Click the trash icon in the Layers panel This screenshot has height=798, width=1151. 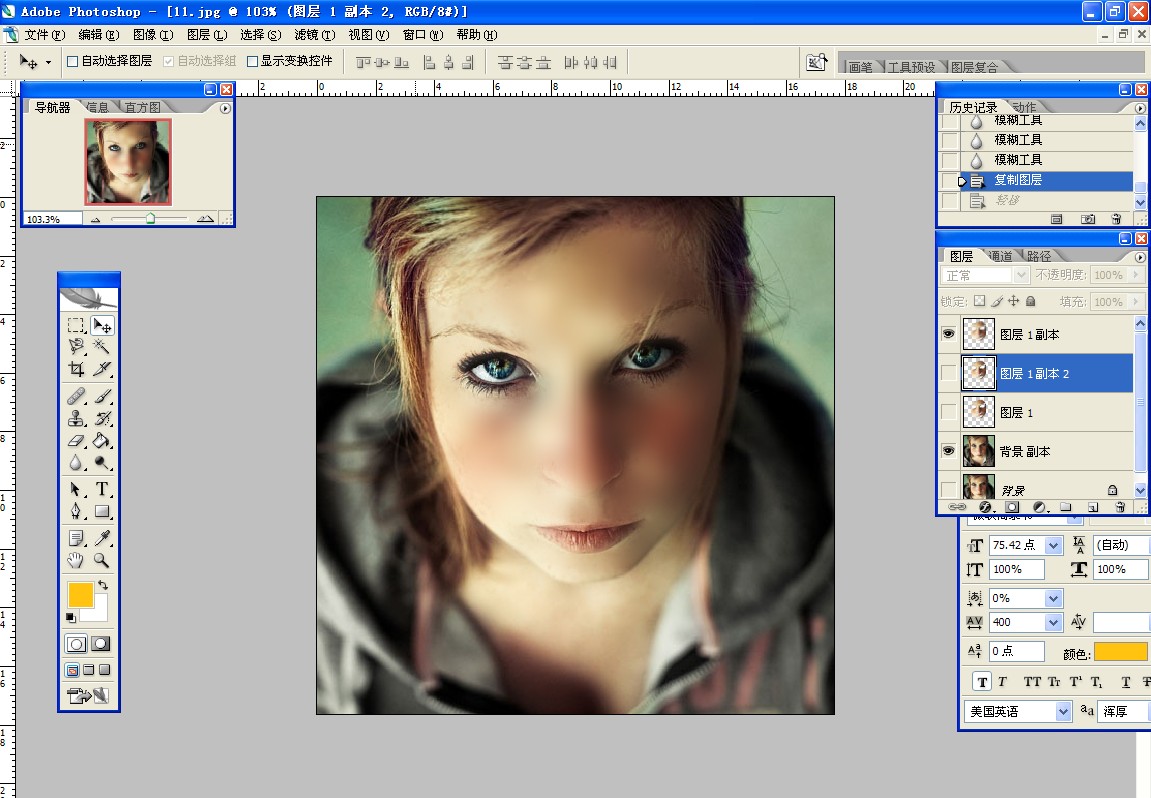pos(1119,507)
